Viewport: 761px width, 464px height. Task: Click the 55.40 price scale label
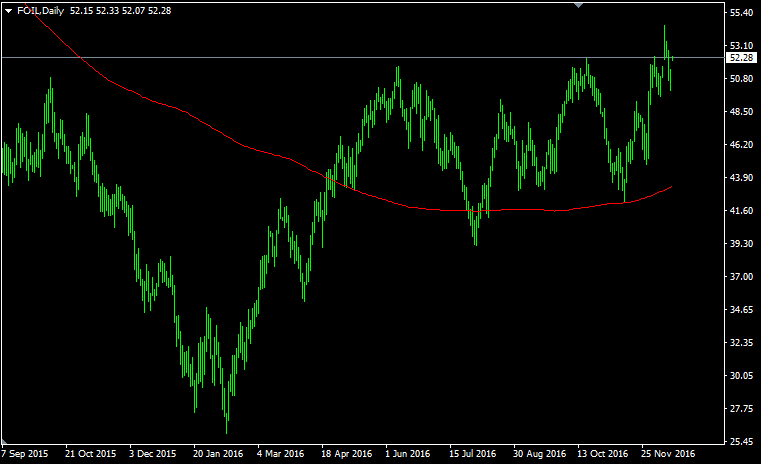coord(741,13)
